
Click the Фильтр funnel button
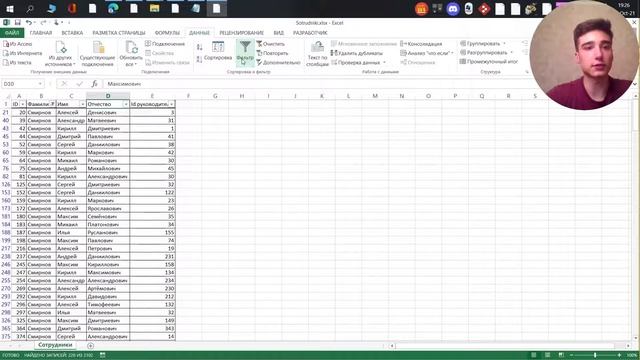[245, 53]
